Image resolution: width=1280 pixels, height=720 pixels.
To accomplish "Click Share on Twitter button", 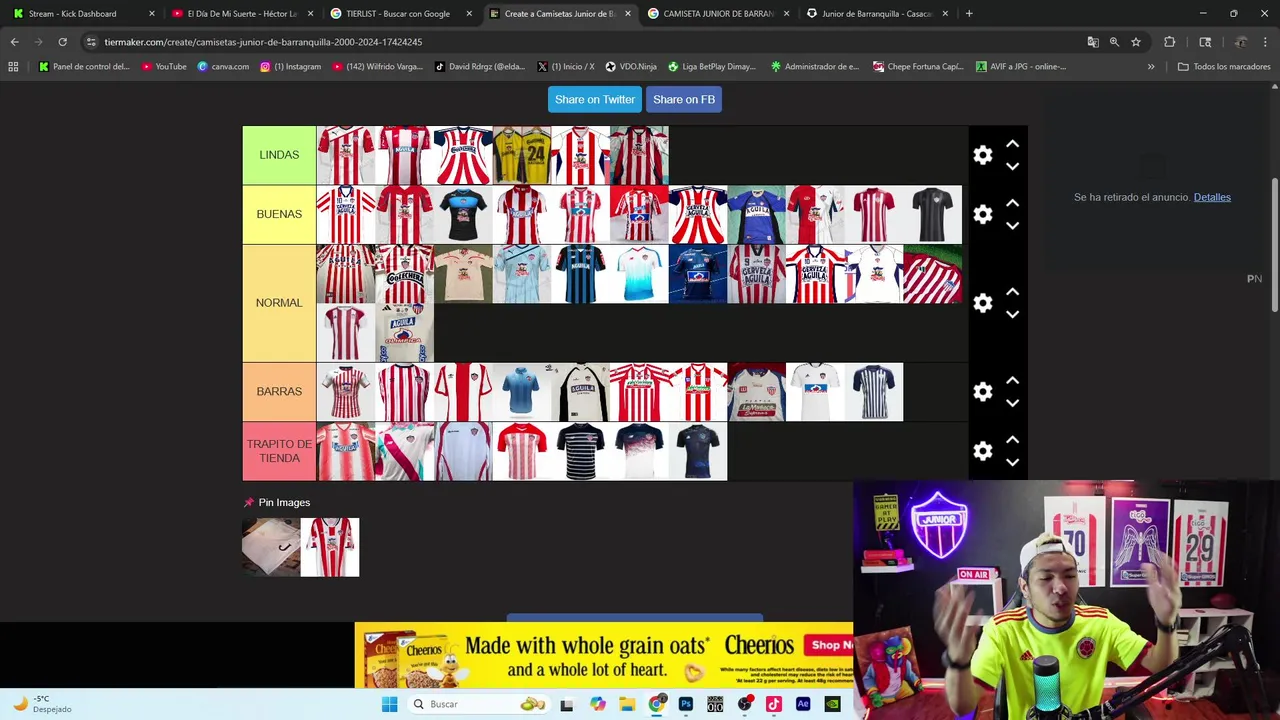I will 595,99.
